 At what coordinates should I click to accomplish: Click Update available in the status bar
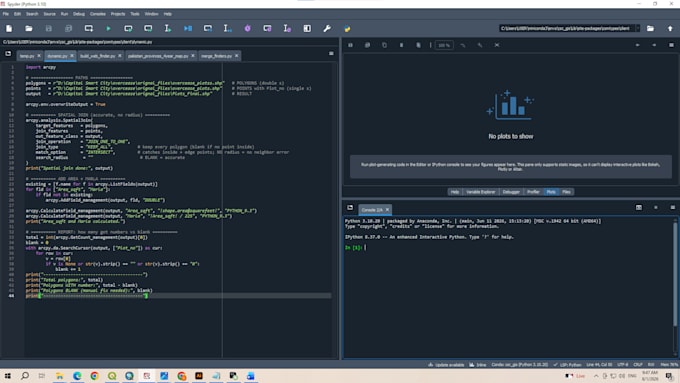pyautogui.click(x=446, y=365)
